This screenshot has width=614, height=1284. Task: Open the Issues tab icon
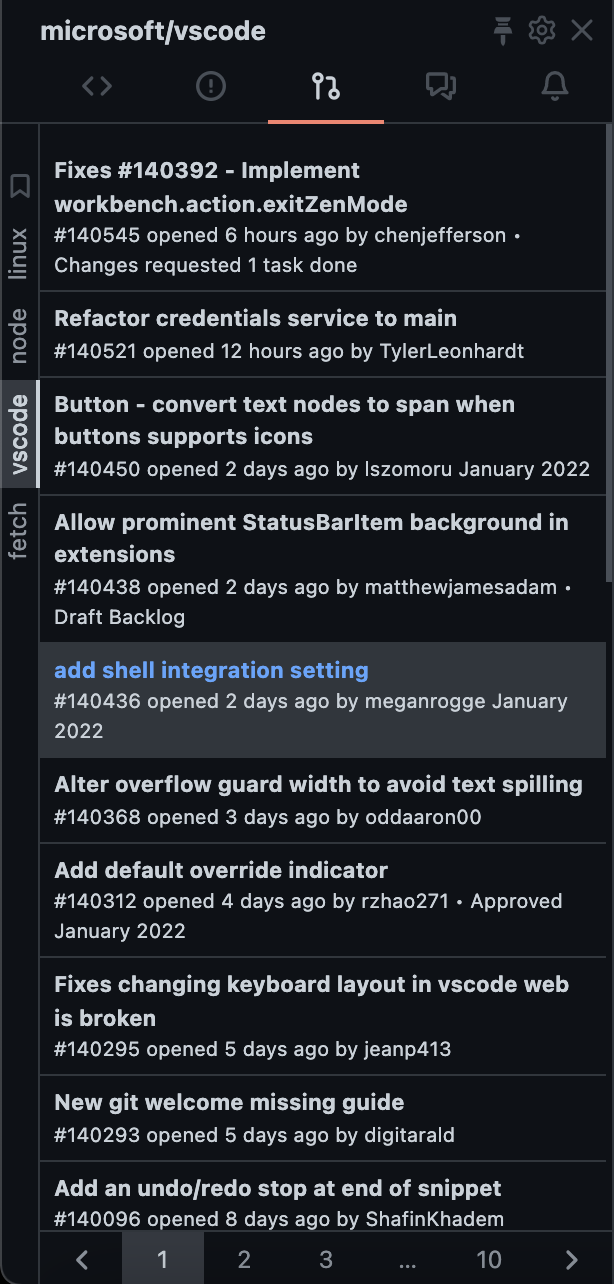tap(211, 87)
